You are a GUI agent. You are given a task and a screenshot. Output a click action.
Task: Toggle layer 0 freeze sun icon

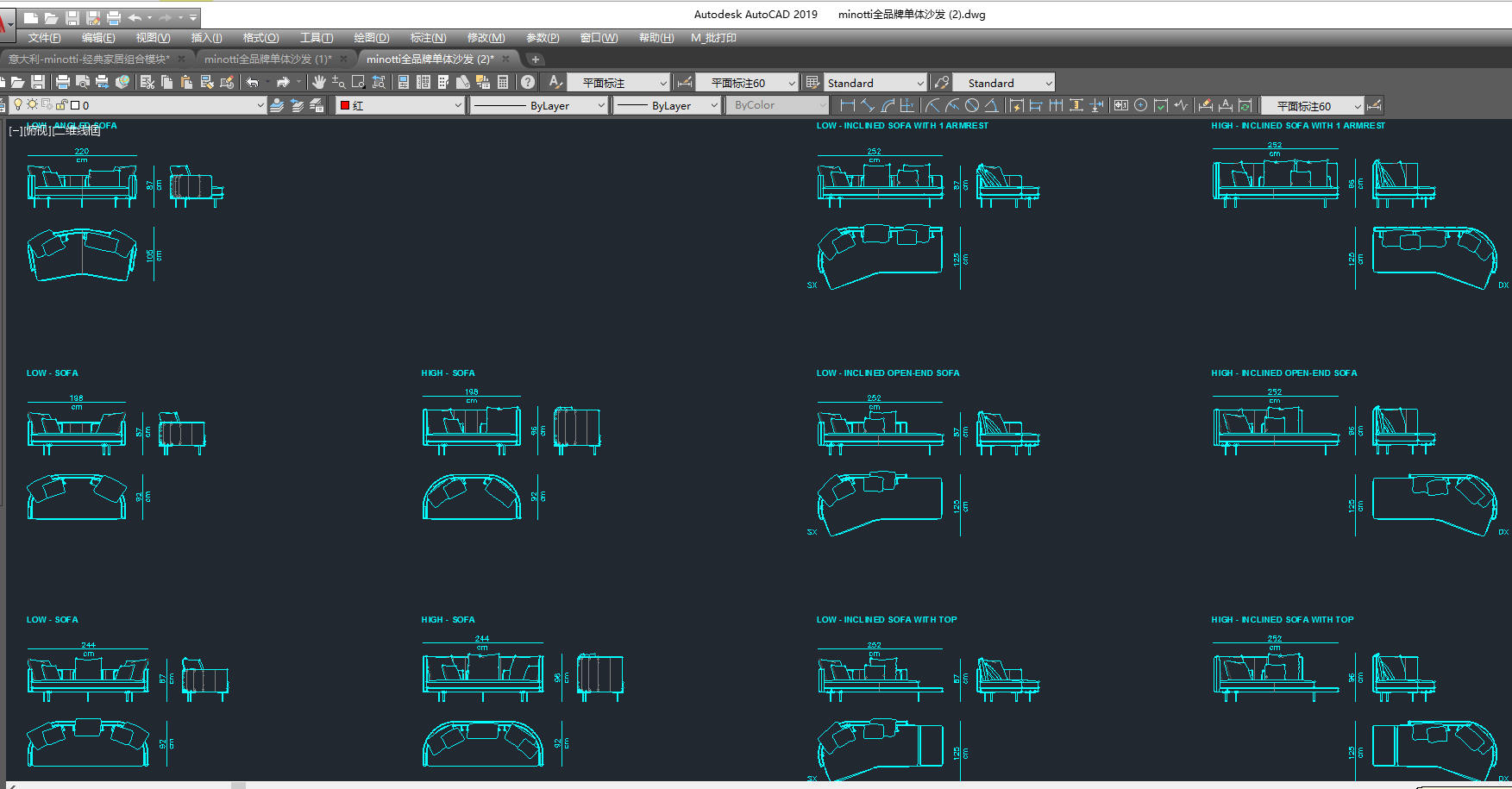pyautogui.click(x=32, y=105)
